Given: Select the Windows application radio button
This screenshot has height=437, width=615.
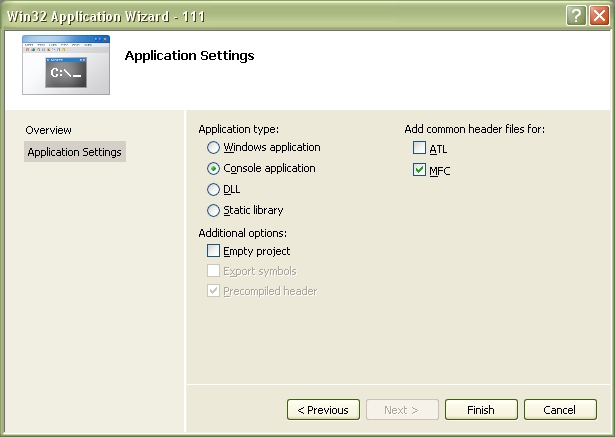Looking at the screenshot, I should [213, 147].
